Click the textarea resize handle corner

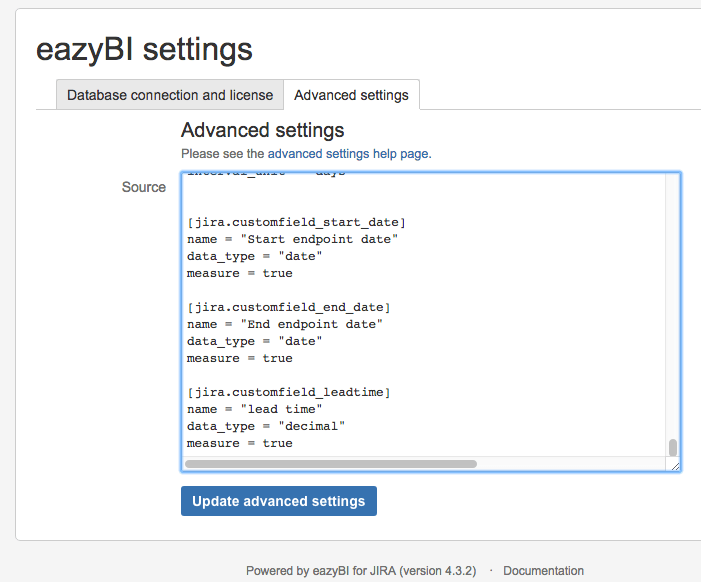pyautogui.click(x=675, y=465)
